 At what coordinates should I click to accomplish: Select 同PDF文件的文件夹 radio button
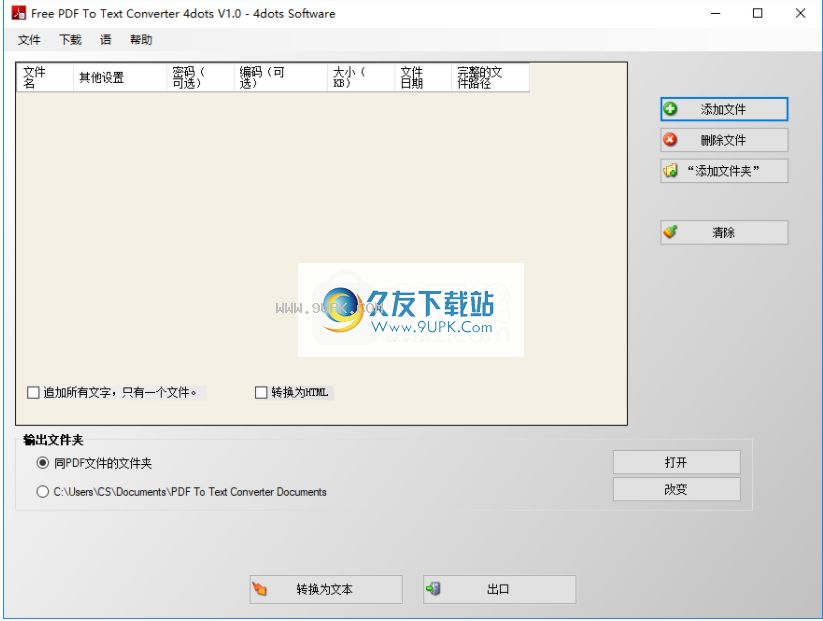pyautogui.click(x=43, y=463)
